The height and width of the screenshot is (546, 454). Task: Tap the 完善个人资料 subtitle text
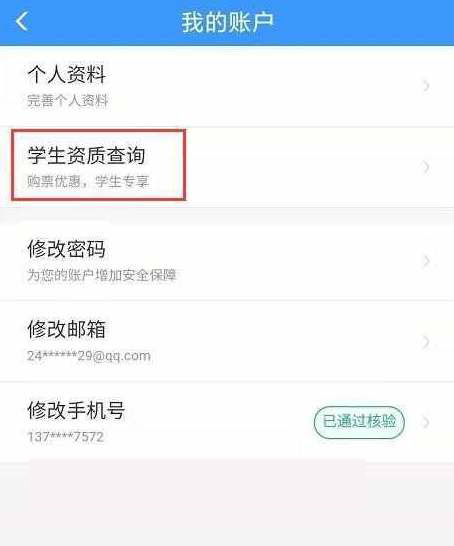[x=68, y=101]
